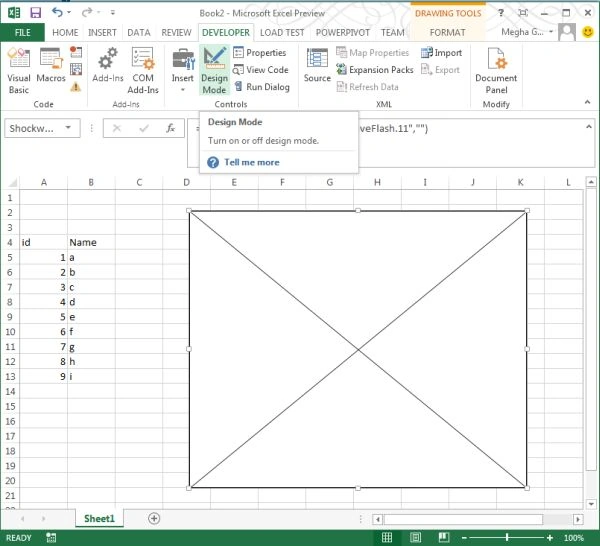
Task: Click the Insert Function fx button
Action: coord(170,128)
